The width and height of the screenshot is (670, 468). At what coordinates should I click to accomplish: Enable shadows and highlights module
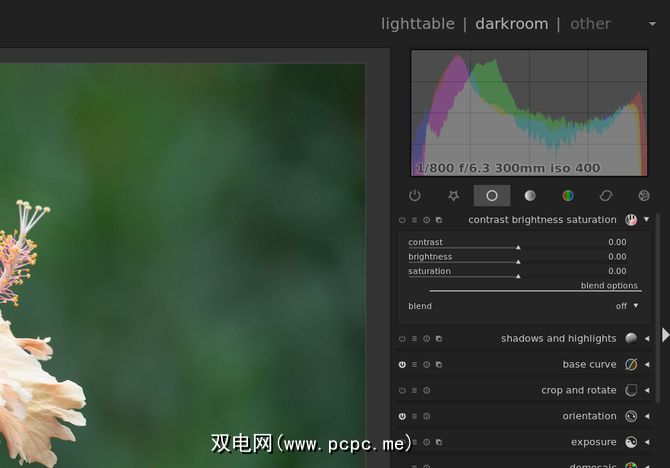pos(402,338)
